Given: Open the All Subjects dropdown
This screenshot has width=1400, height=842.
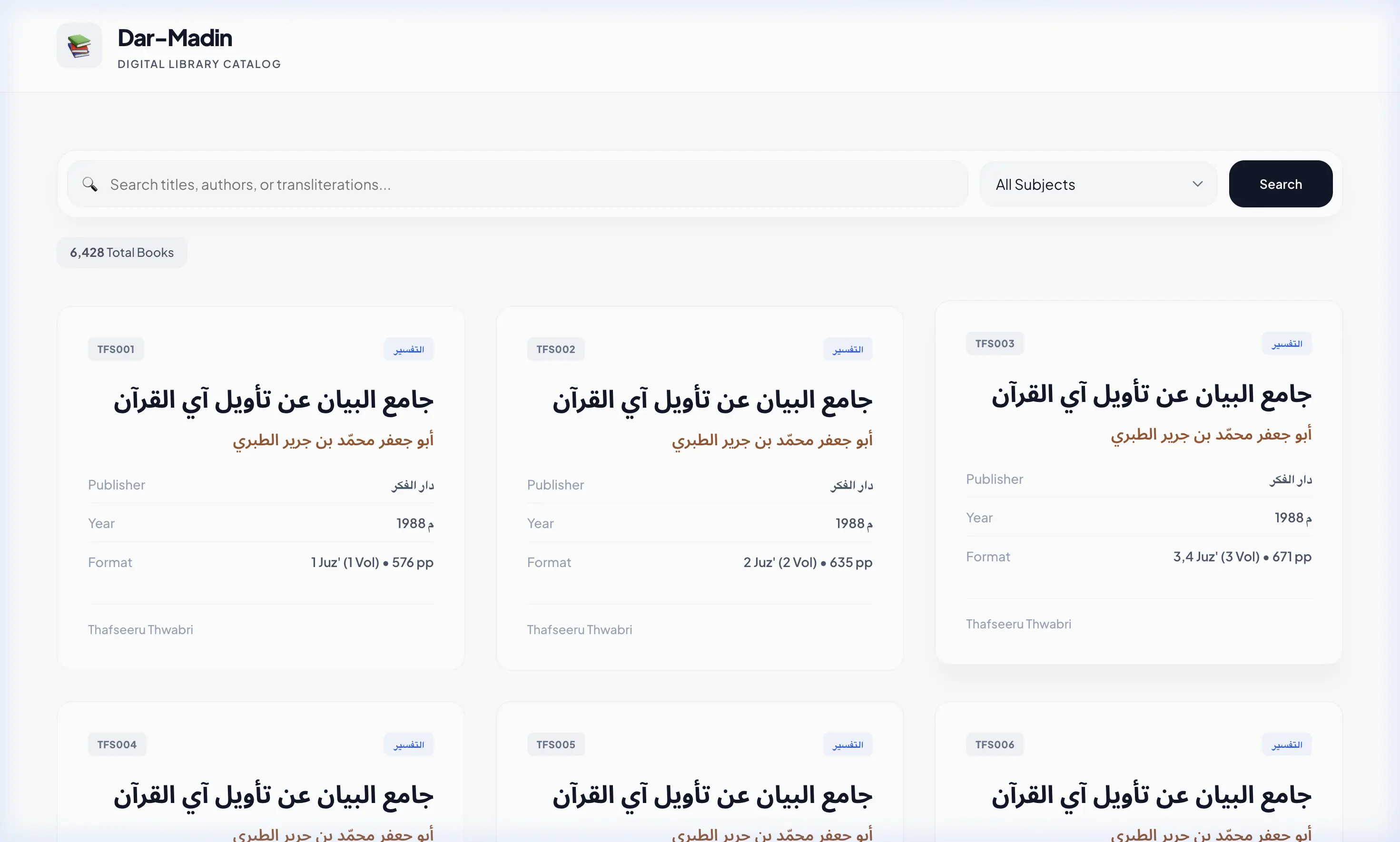Looking at the screenshot, I should [1097, 185].
